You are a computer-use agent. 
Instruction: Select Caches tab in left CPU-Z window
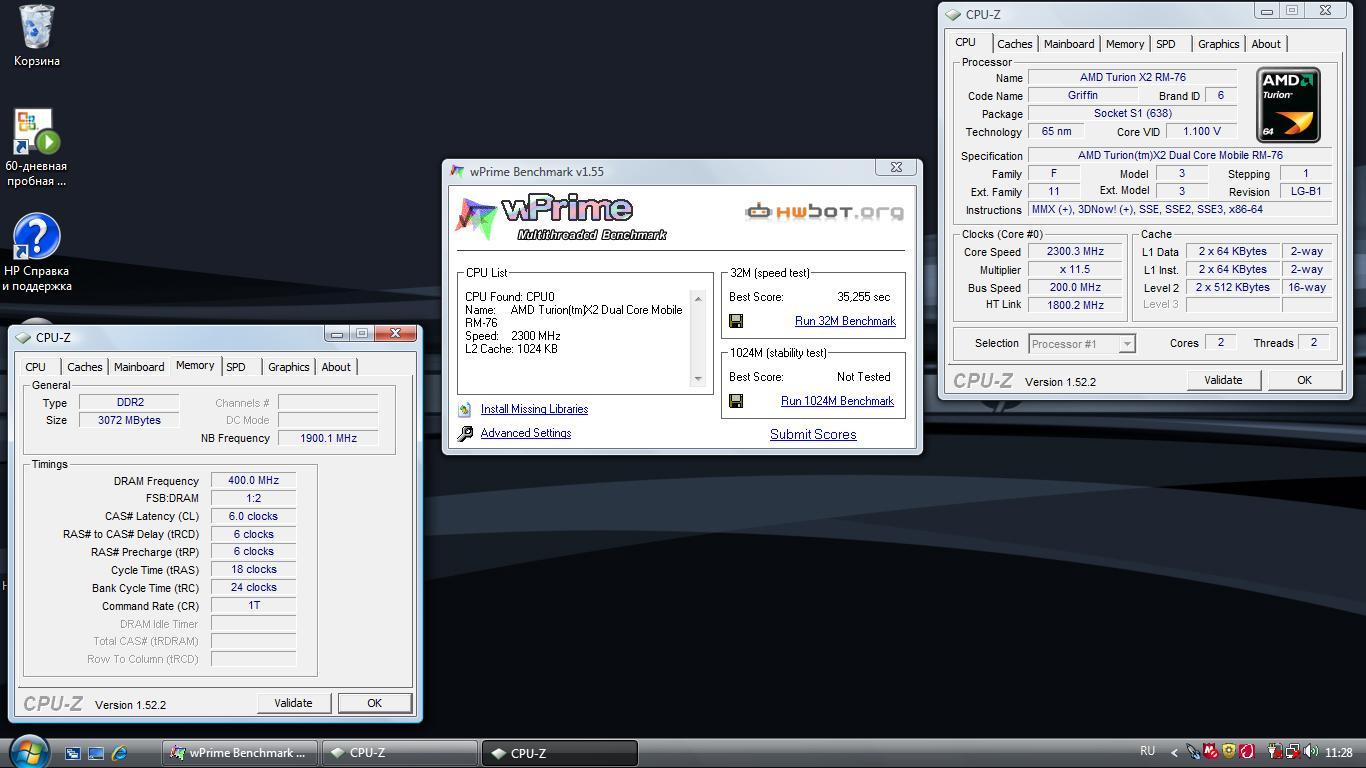[x=84, y=367]
